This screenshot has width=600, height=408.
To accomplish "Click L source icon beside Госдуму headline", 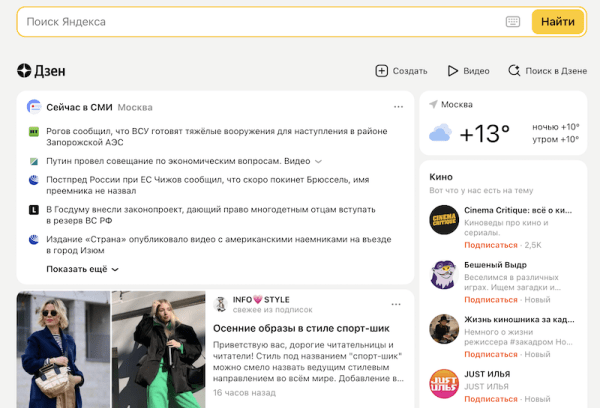I will (x=34, y=210).
